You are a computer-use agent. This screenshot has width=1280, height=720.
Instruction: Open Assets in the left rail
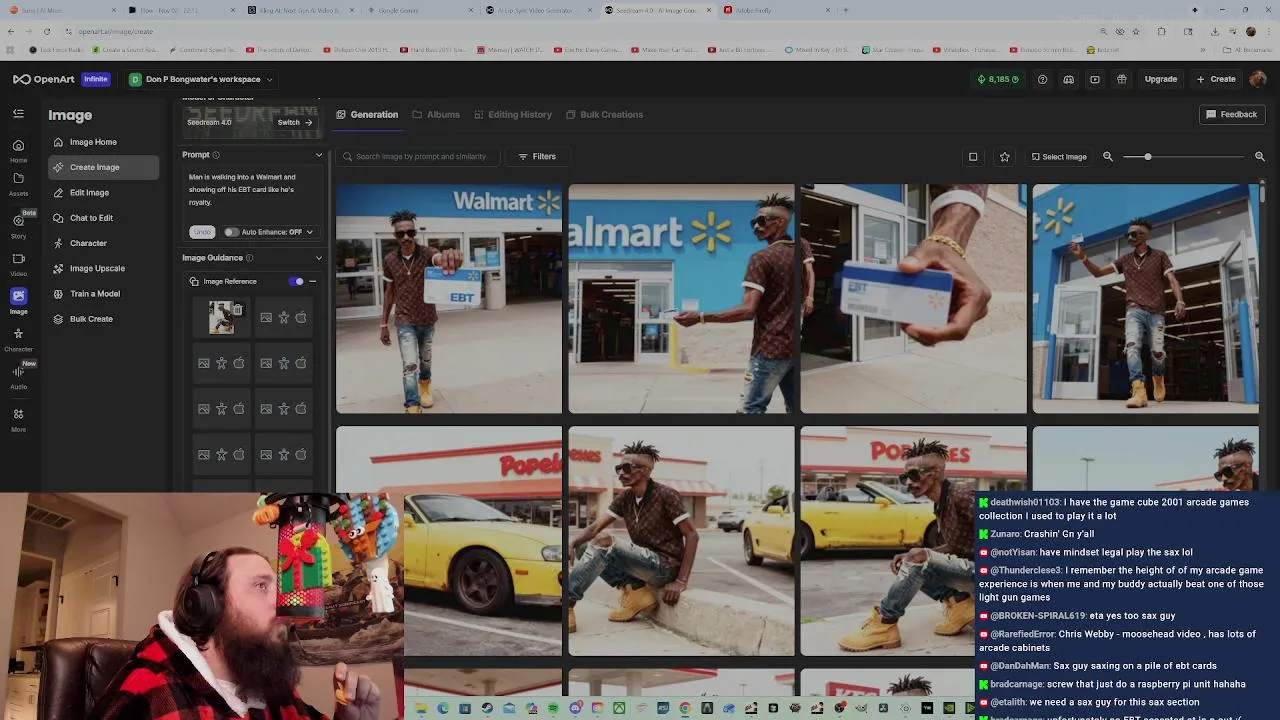18,183
